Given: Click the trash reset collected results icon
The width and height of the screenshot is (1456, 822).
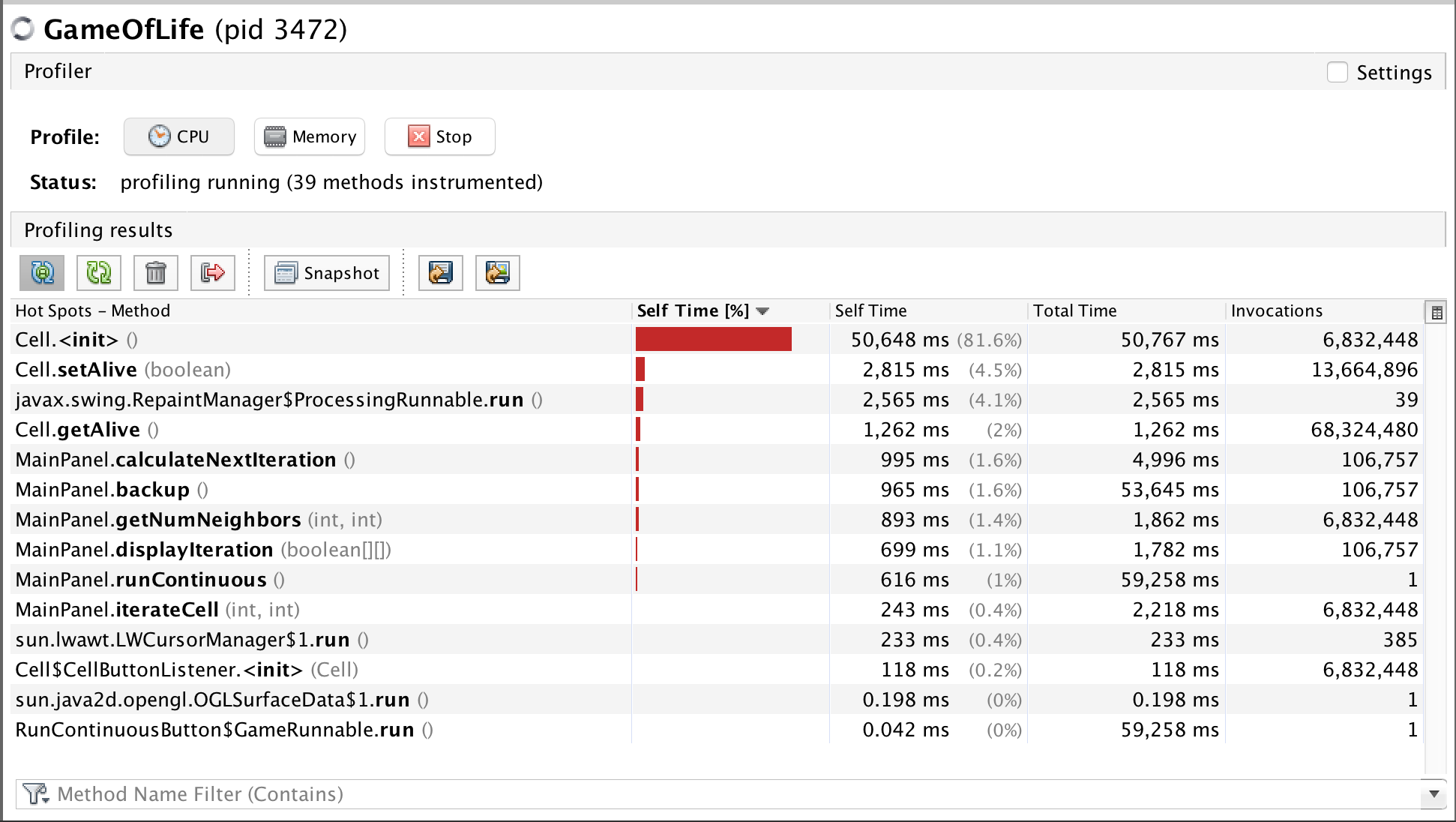Looking at the screenshot, I should pyautogui.click(x=156, y=273).
